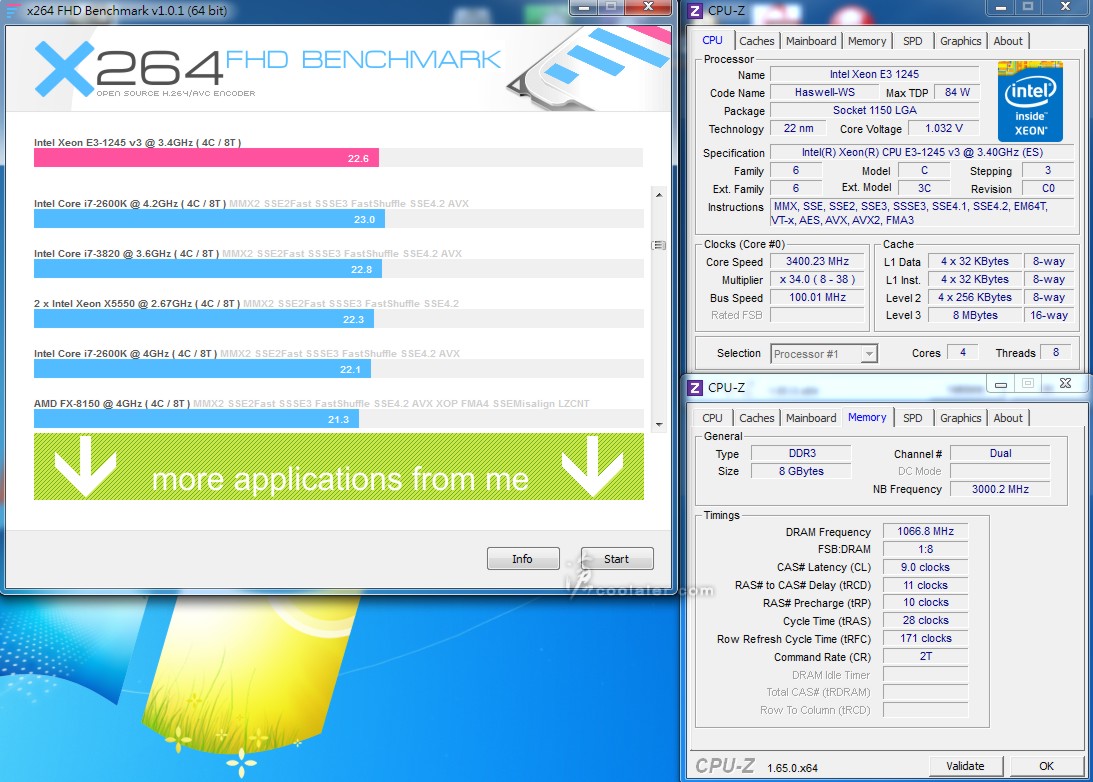Click the Technology value 22 nm

point(798,129)
